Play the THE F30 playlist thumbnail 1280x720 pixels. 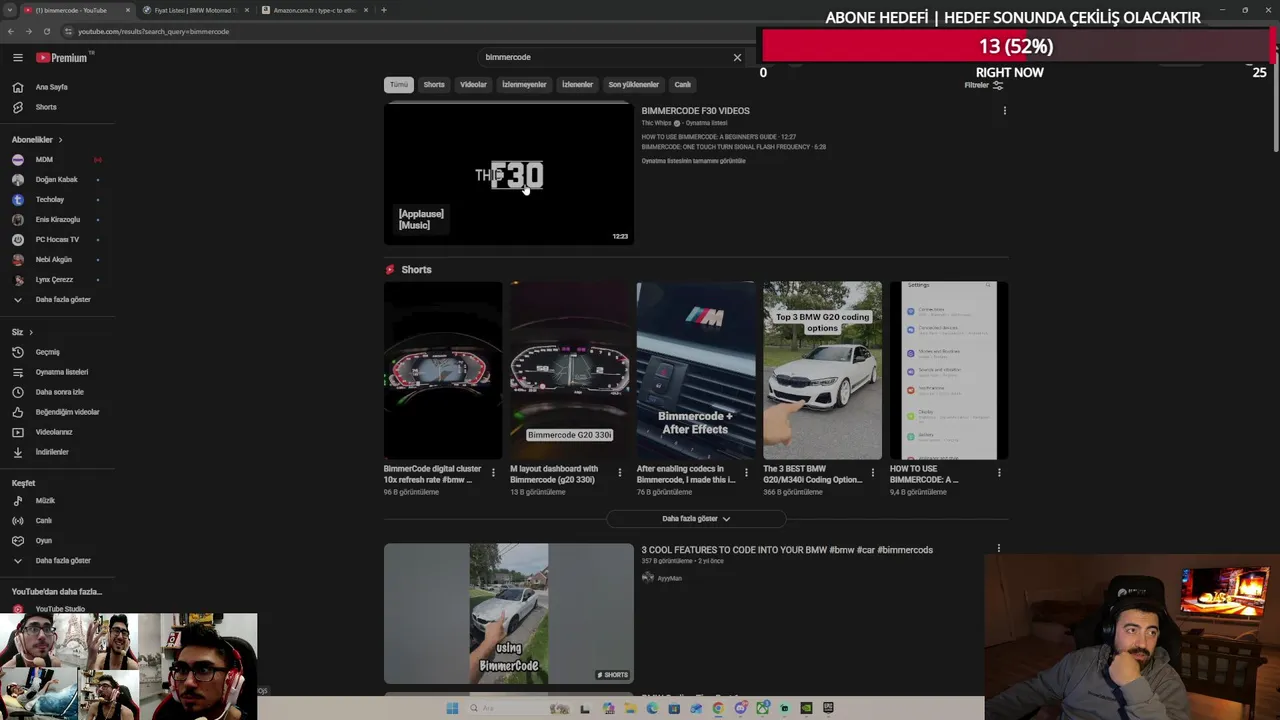(x=508, y=174)
